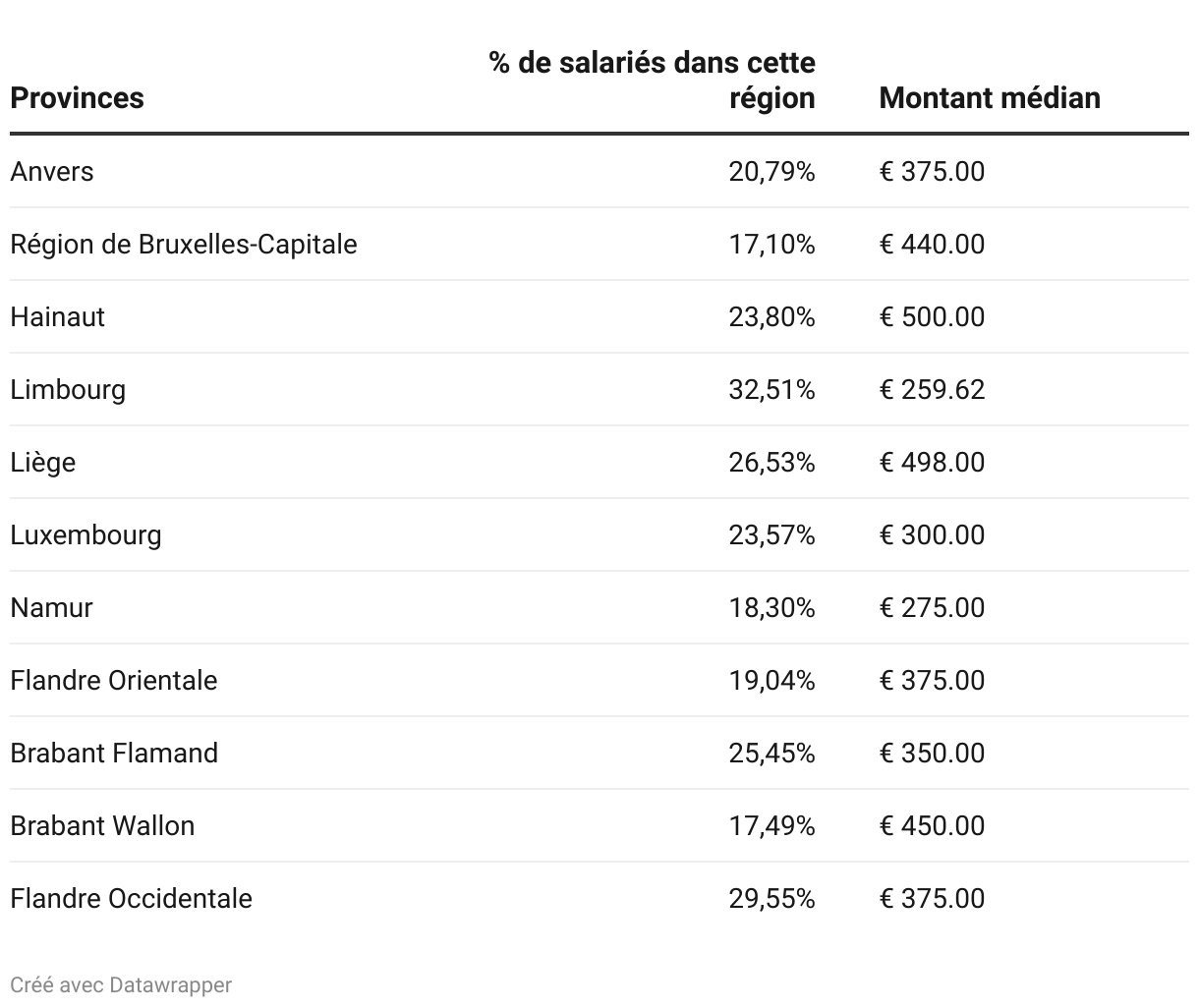Click the '% de salariés dans cette région' header
The image size is (1199, 1008).
653,81
